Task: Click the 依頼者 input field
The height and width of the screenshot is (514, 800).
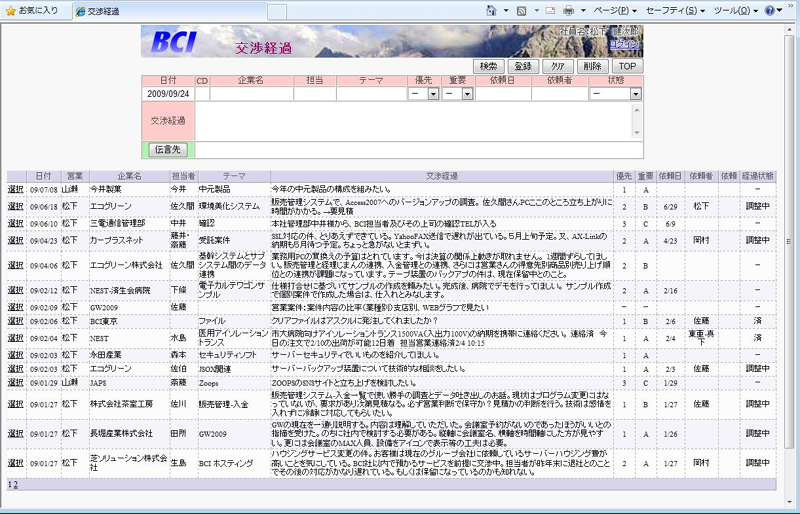Action: coord(560,94)
